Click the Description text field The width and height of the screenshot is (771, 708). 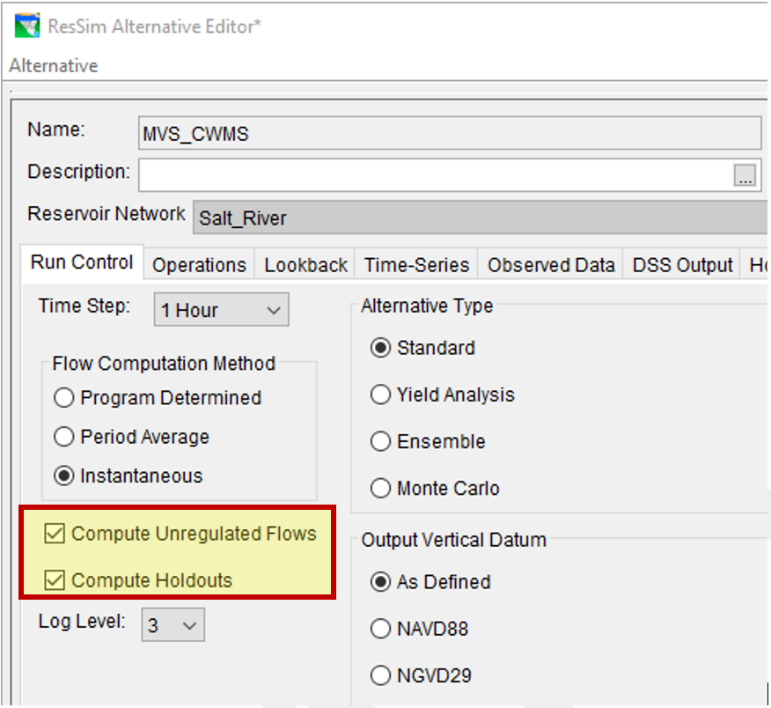pyautogui.click(x=435, y=174)
